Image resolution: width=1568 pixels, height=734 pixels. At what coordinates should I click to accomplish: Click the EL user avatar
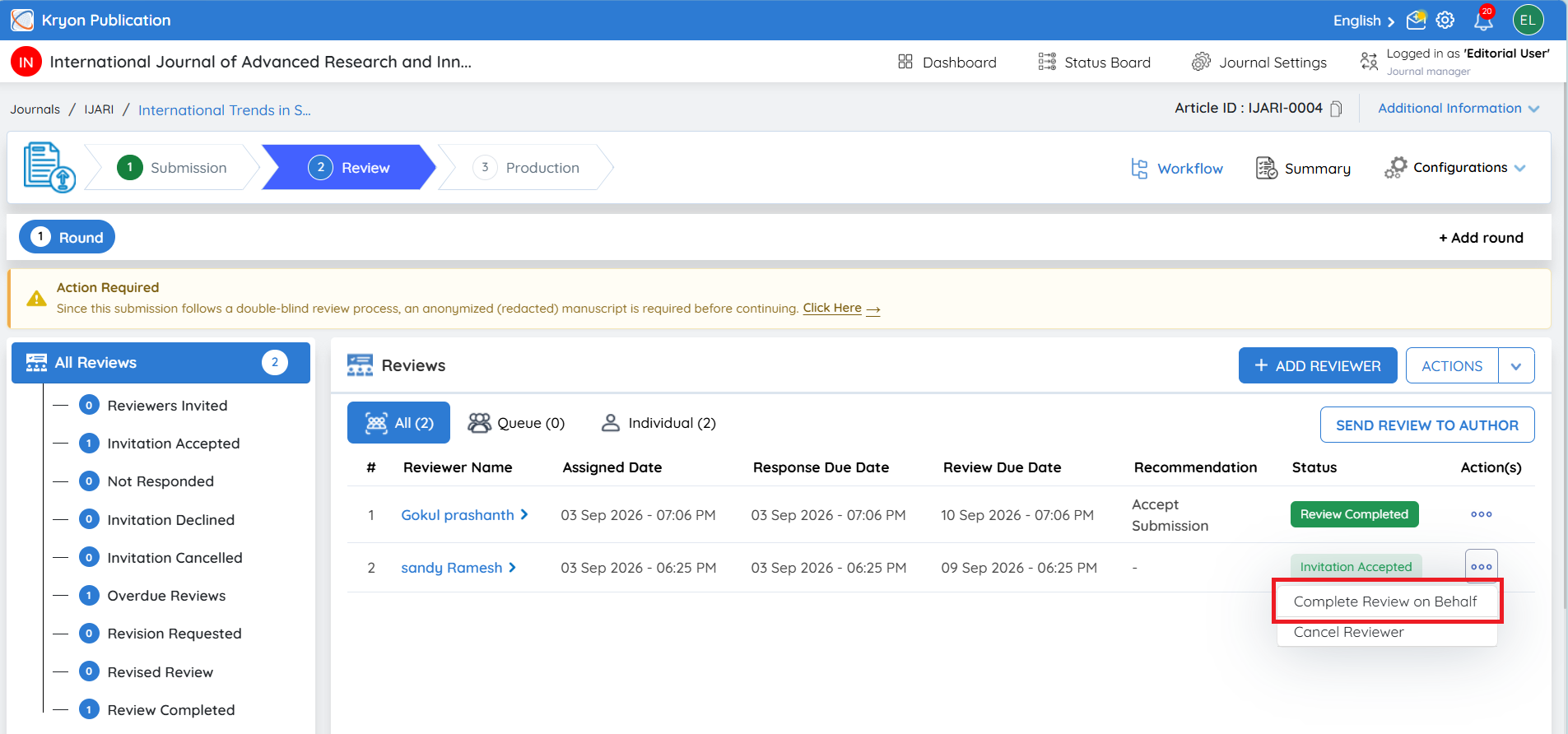coord(1528,20)
